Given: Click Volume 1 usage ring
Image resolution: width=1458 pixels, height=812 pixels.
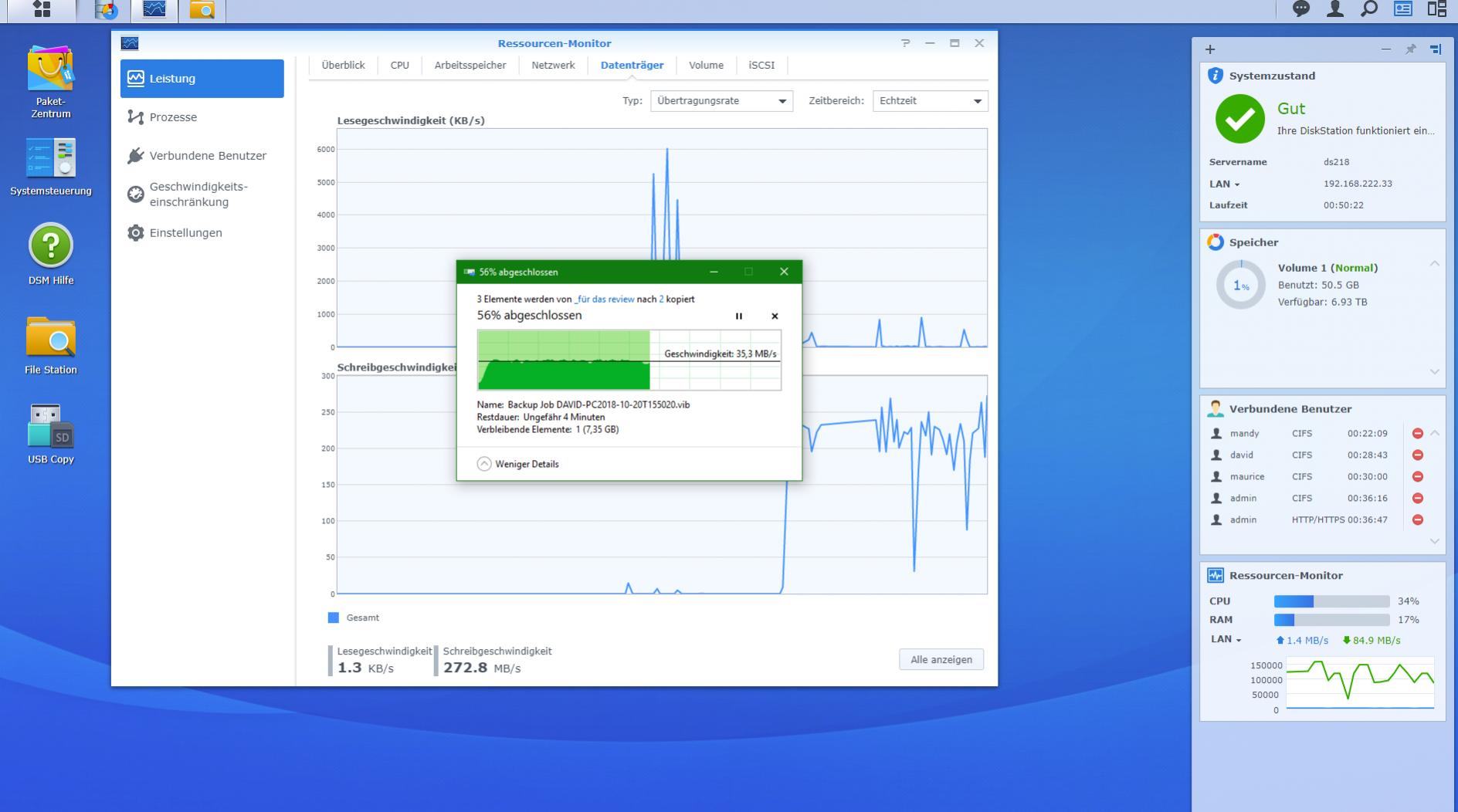Looking at the screenshot, I should 1241,285.
